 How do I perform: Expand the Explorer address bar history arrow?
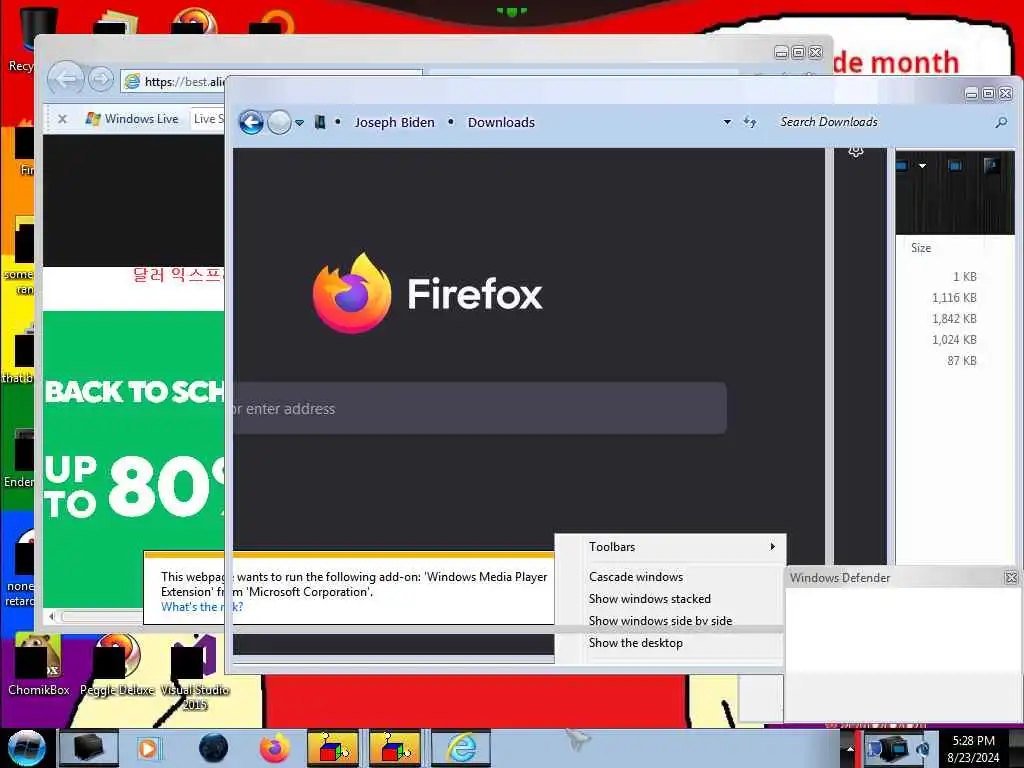pyautogui.click(x=727, y=122)
